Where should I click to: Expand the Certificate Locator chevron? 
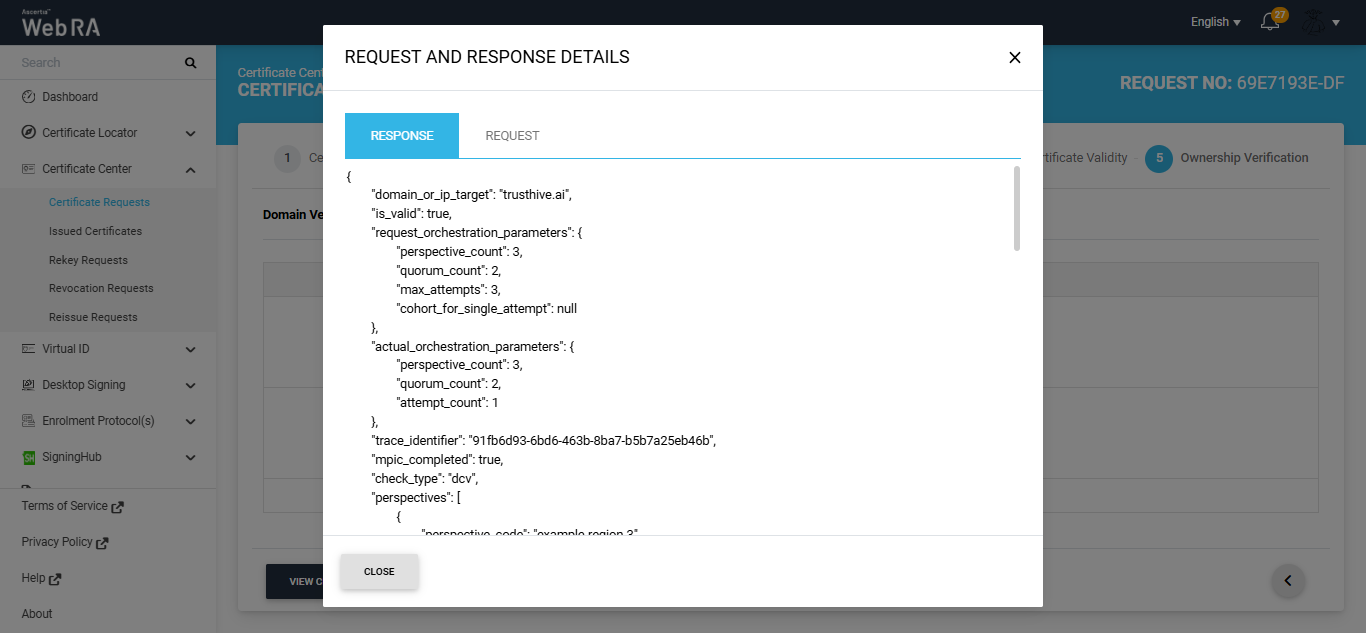pyautogui.click(x=190, y=133)
